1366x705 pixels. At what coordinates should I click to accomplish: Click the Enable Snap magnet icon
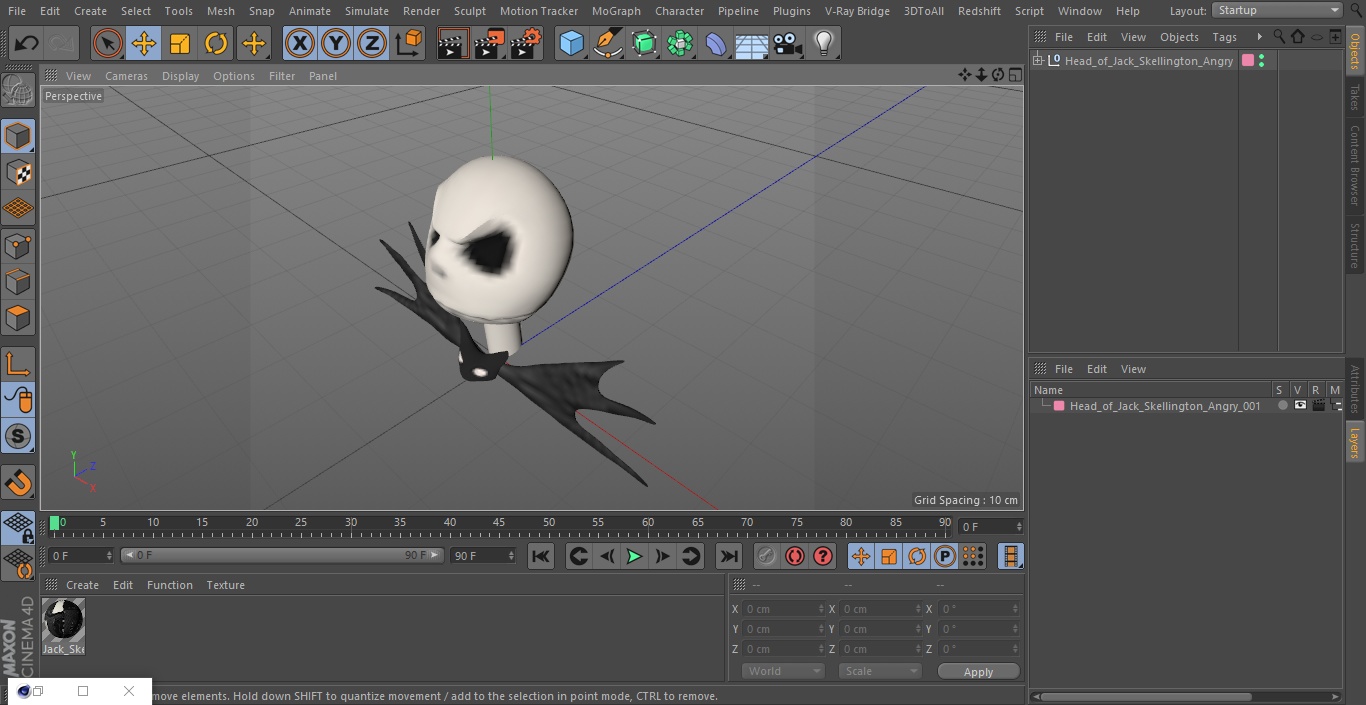point(18,484)
